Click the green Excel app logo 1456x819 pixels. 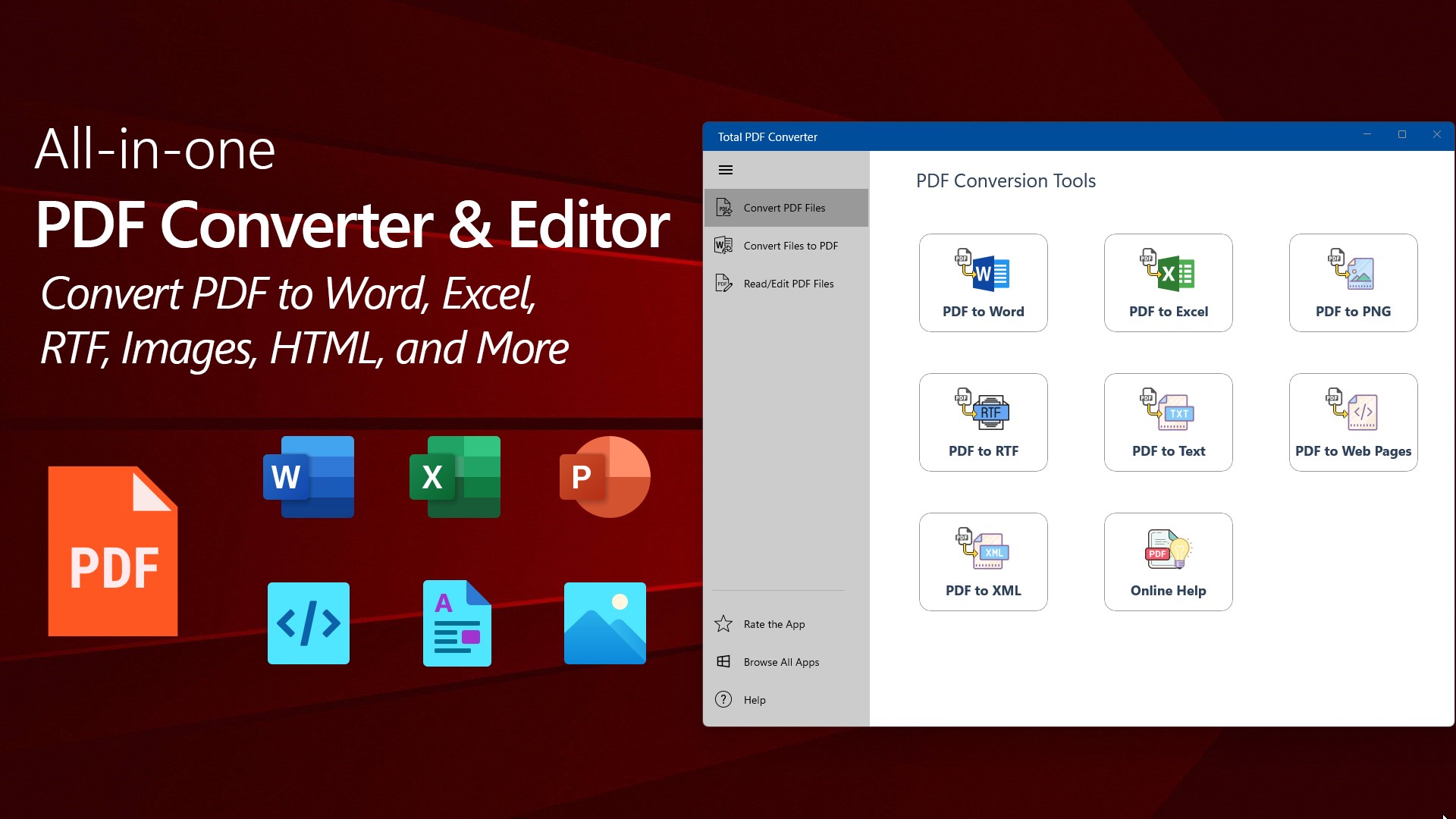point(455,477)
